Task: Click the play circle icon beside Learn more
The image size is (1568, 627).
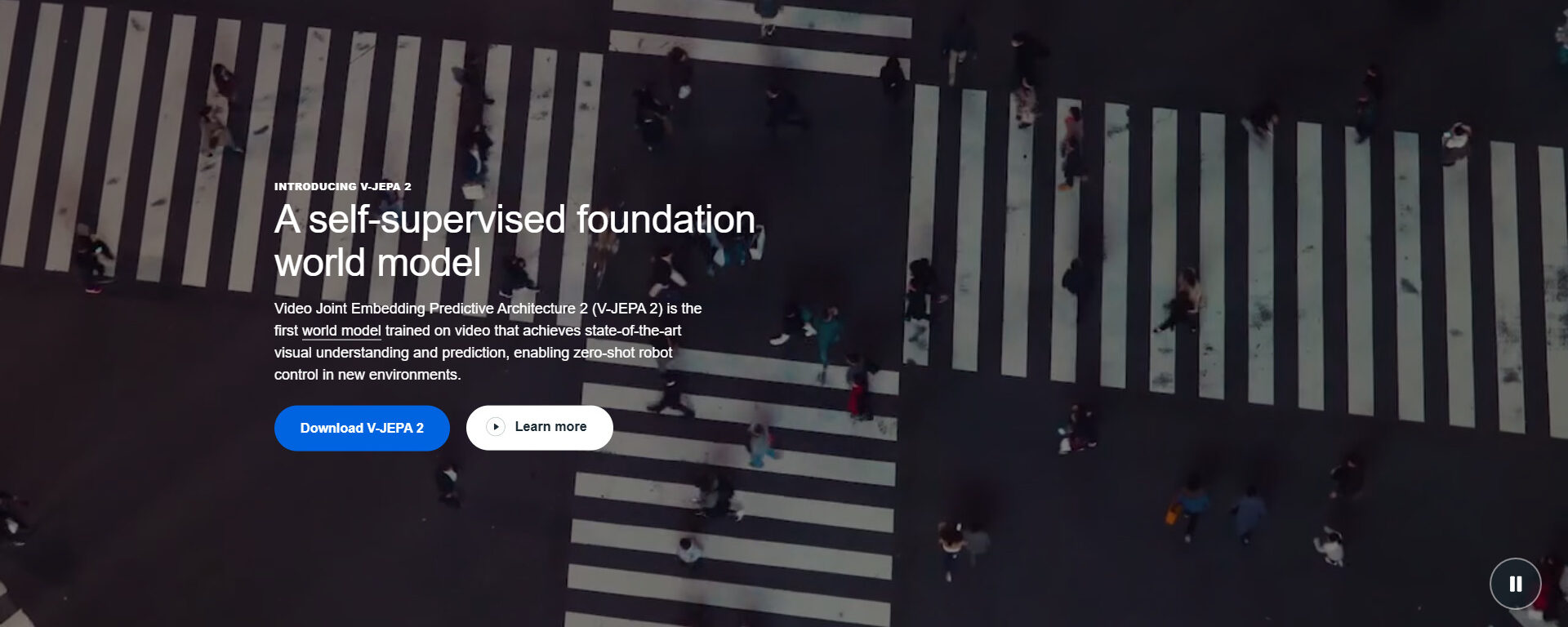Action: (x=496, y=427)
